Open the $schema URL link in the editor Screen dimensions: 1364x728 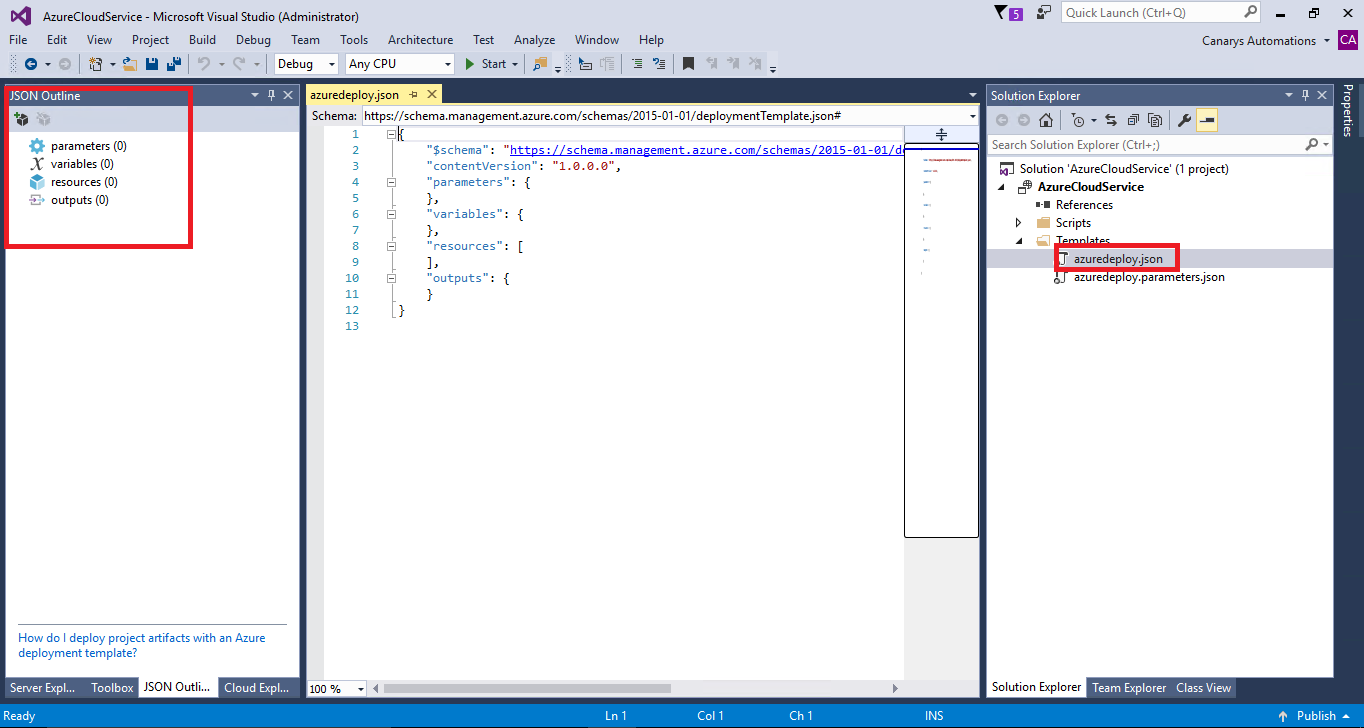point(706,150)
